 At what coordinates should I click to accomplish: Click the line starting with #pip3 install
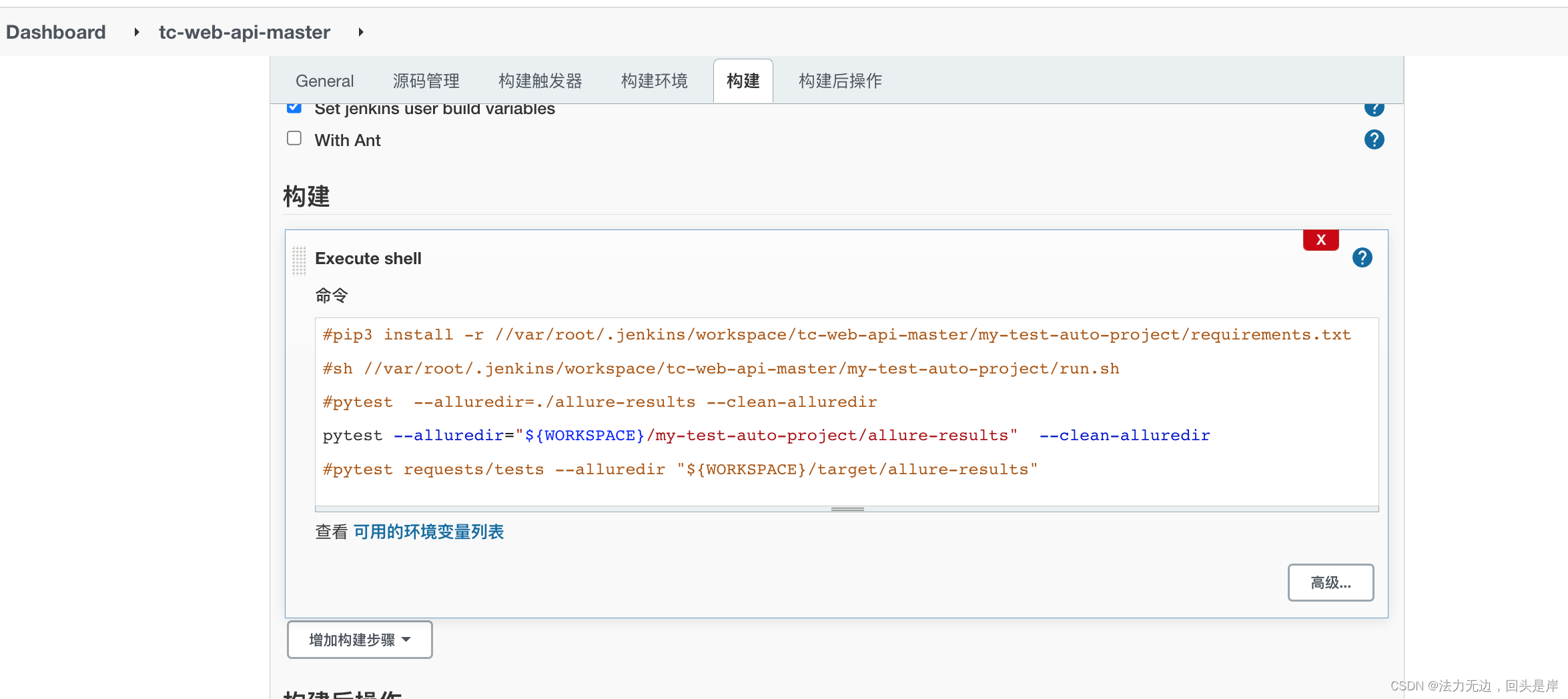coord(837,335)
